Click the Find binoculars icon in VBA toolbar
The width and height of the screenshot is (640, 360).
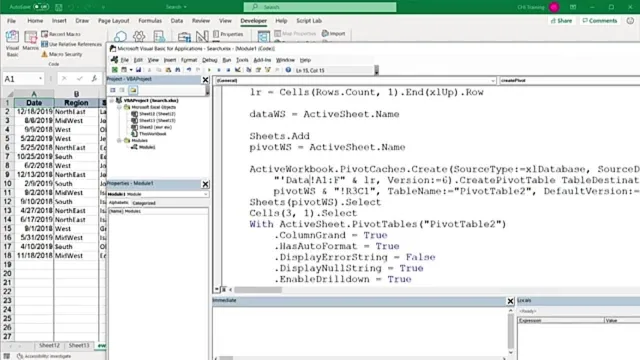pyautogui.click(x=178, y=70)
